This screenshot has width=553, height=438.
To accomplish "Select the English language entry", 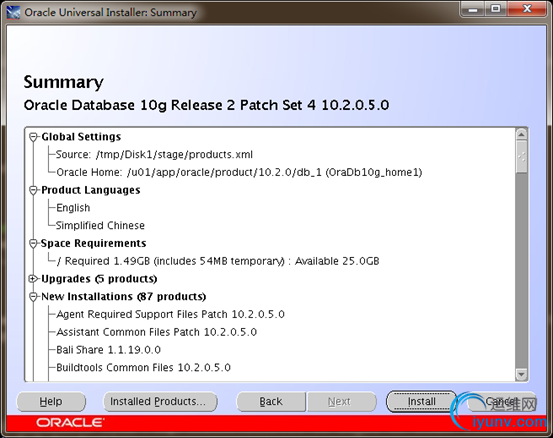I will (73, 208).
